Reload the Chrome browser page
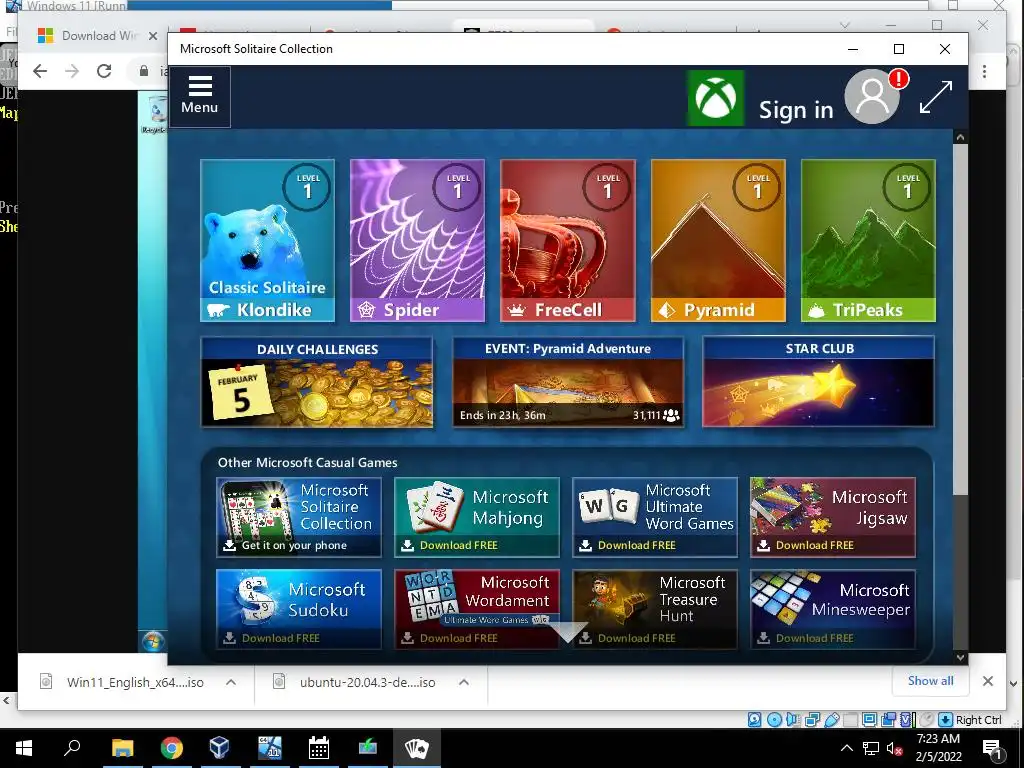This screenshot has width=1024, height=768. point(104,71)
